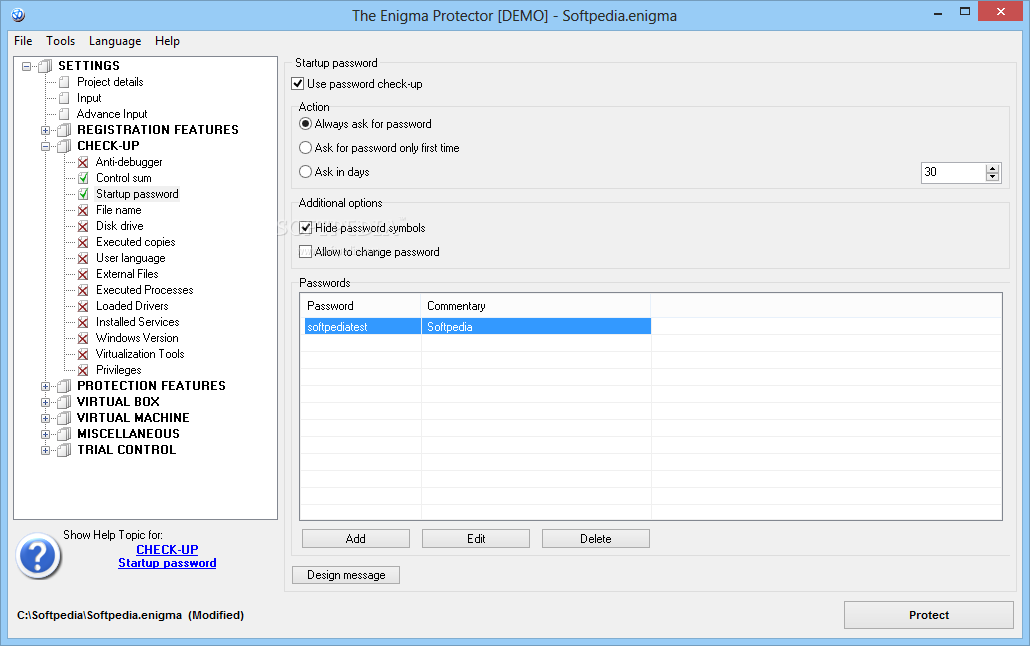Click the TRIAL CONTROL folder icon
Image resolution: width=1030 pixels, height=646 pixels.
point(64,450)
